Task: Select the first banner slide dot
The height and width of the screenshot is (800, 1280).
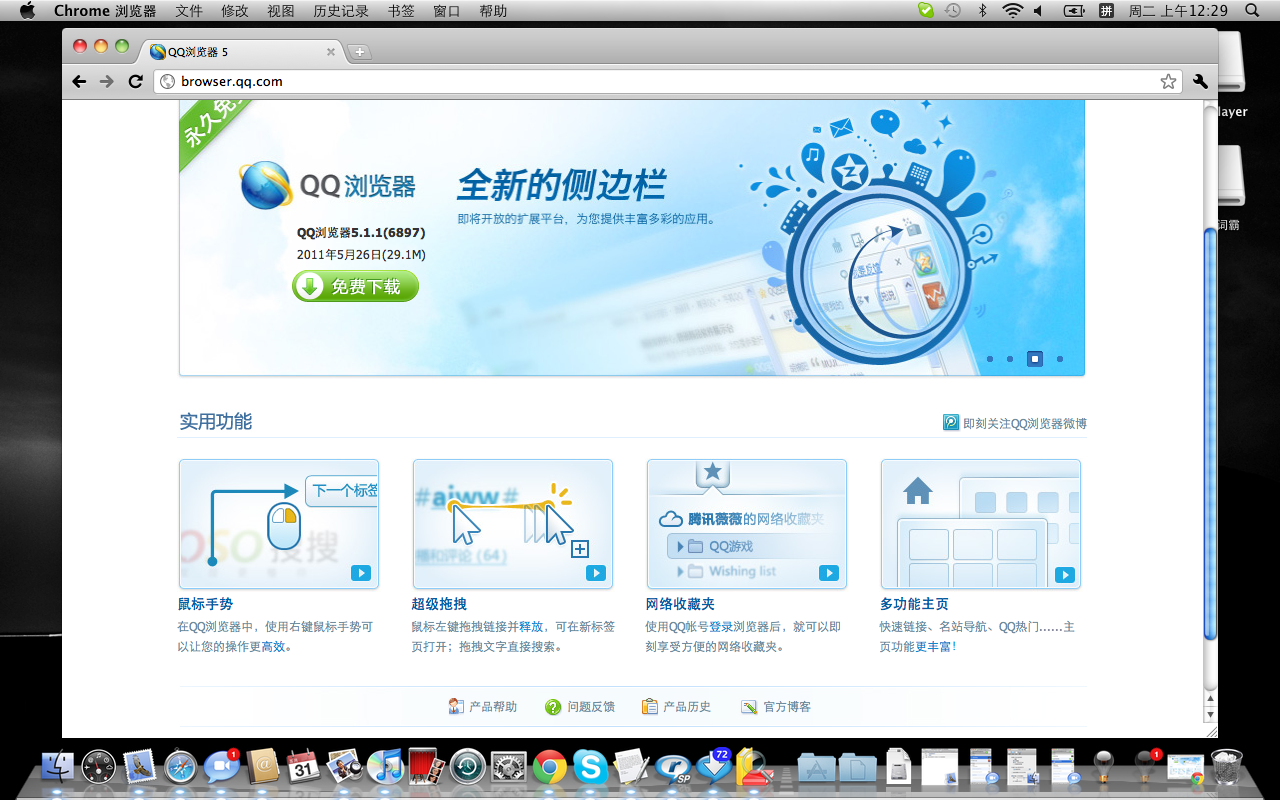Action: (x=990, y=359)
